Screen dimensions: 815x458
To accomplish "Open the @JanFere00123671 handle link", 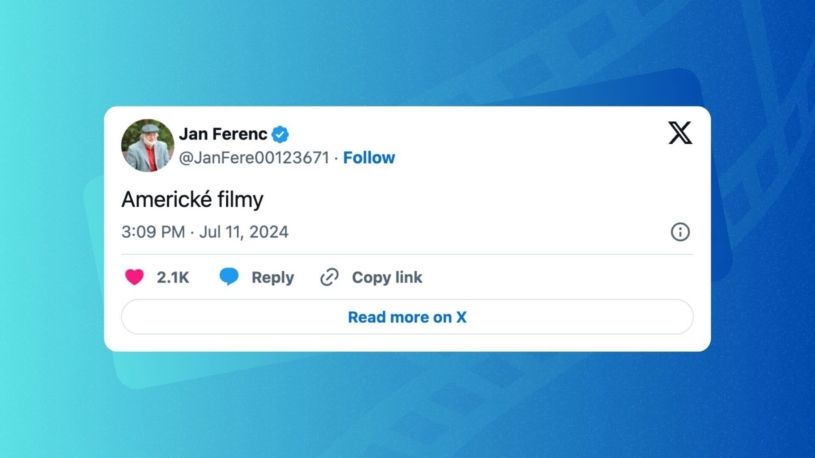I will point(254,158).
